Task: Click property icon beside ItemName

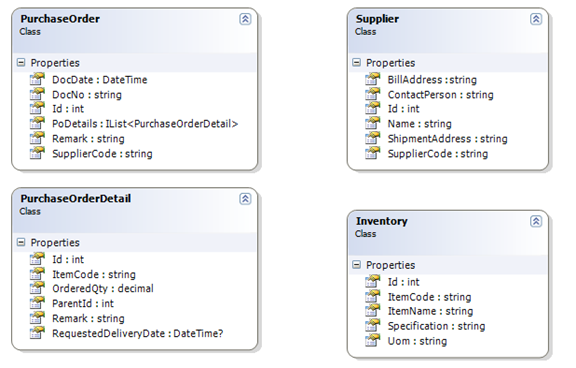Action: coord(372,311)
